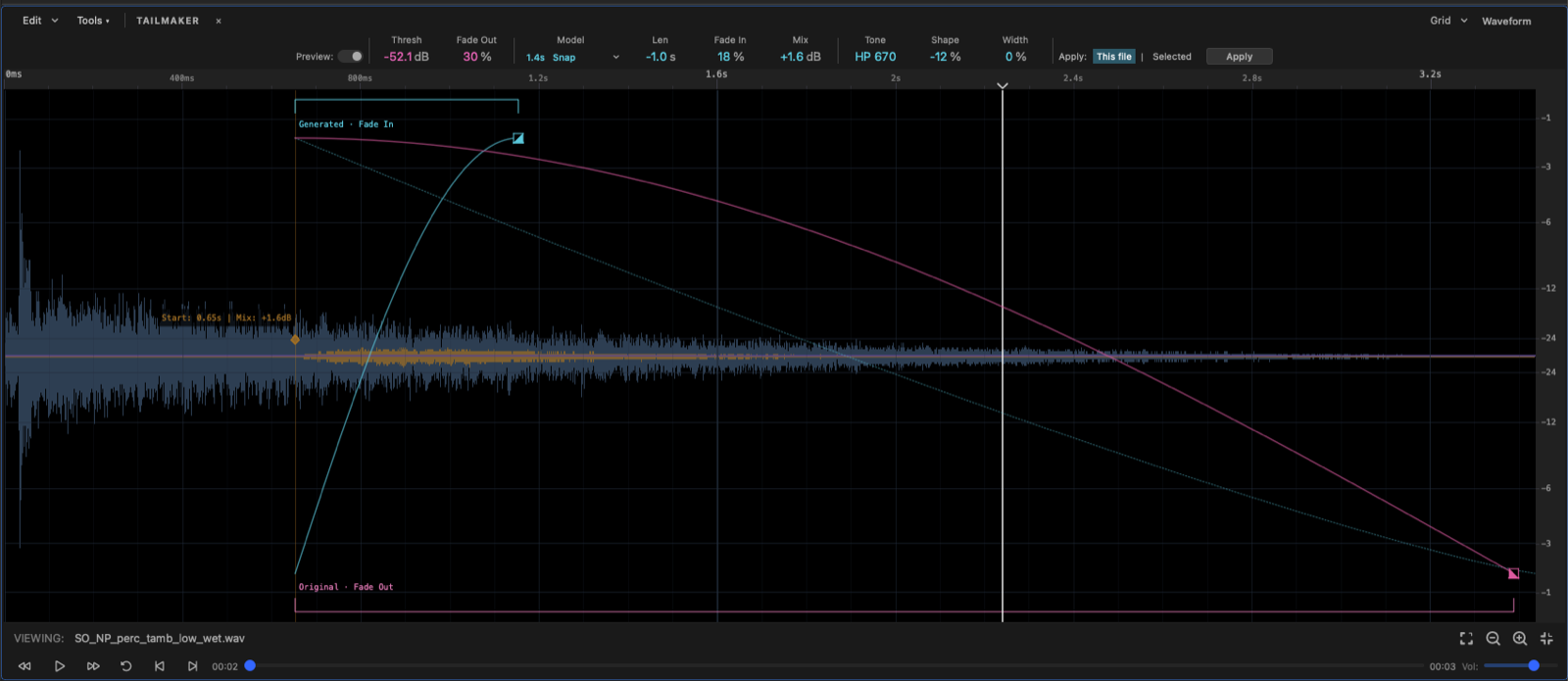This screenshot has width=1568, height=681.
Task: Start playback with the play icon
Action: (x=60, y=666)
